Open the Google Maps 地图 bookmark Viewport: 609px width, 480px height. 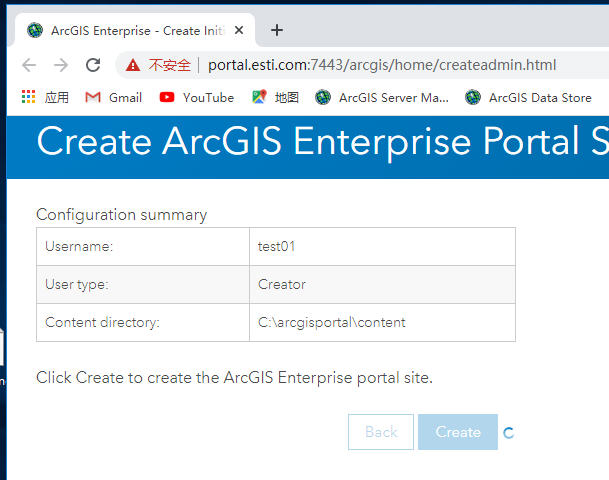click(275, 97)
